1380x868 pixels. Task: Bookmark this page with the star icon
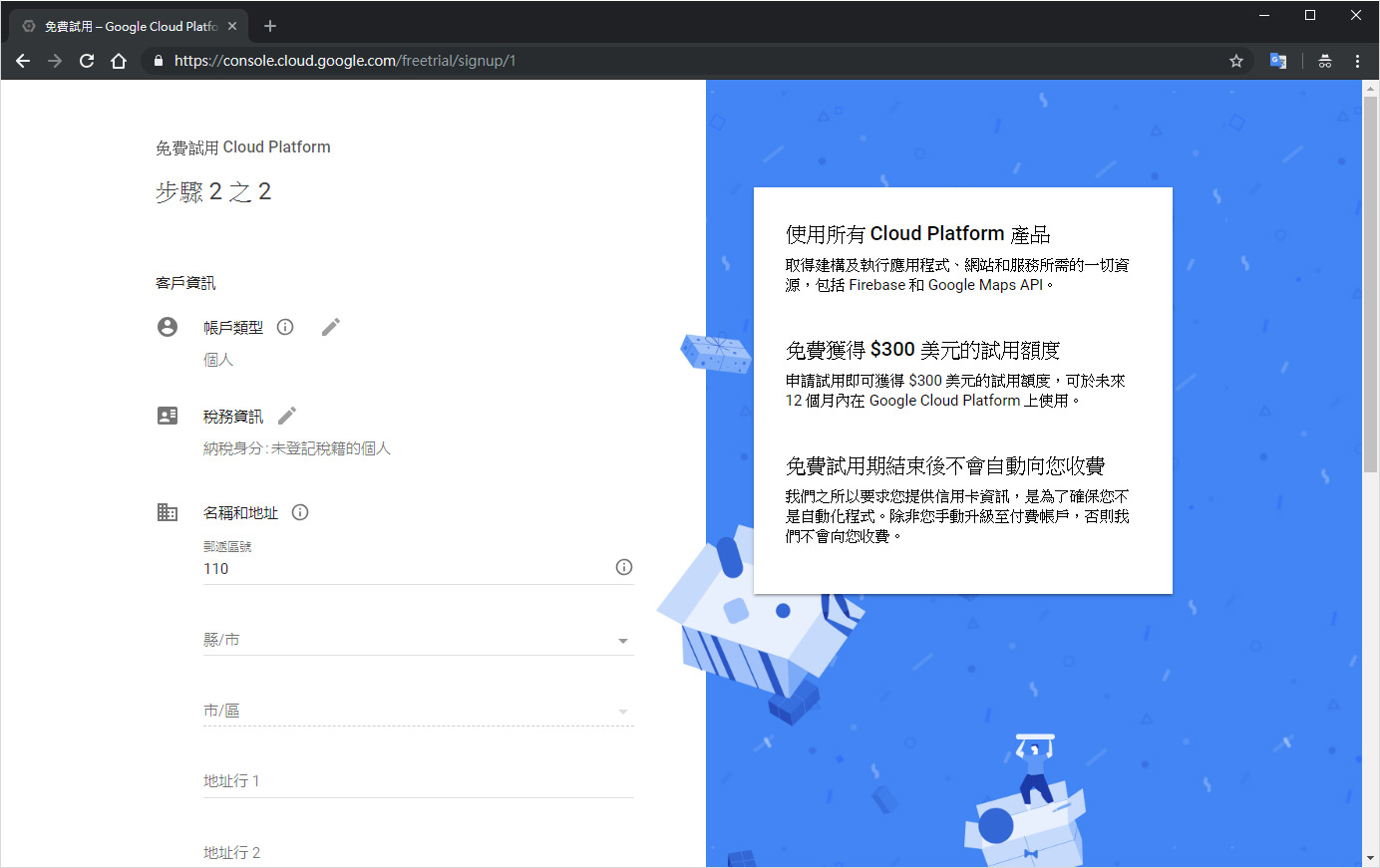click(x=1236, y=61)
